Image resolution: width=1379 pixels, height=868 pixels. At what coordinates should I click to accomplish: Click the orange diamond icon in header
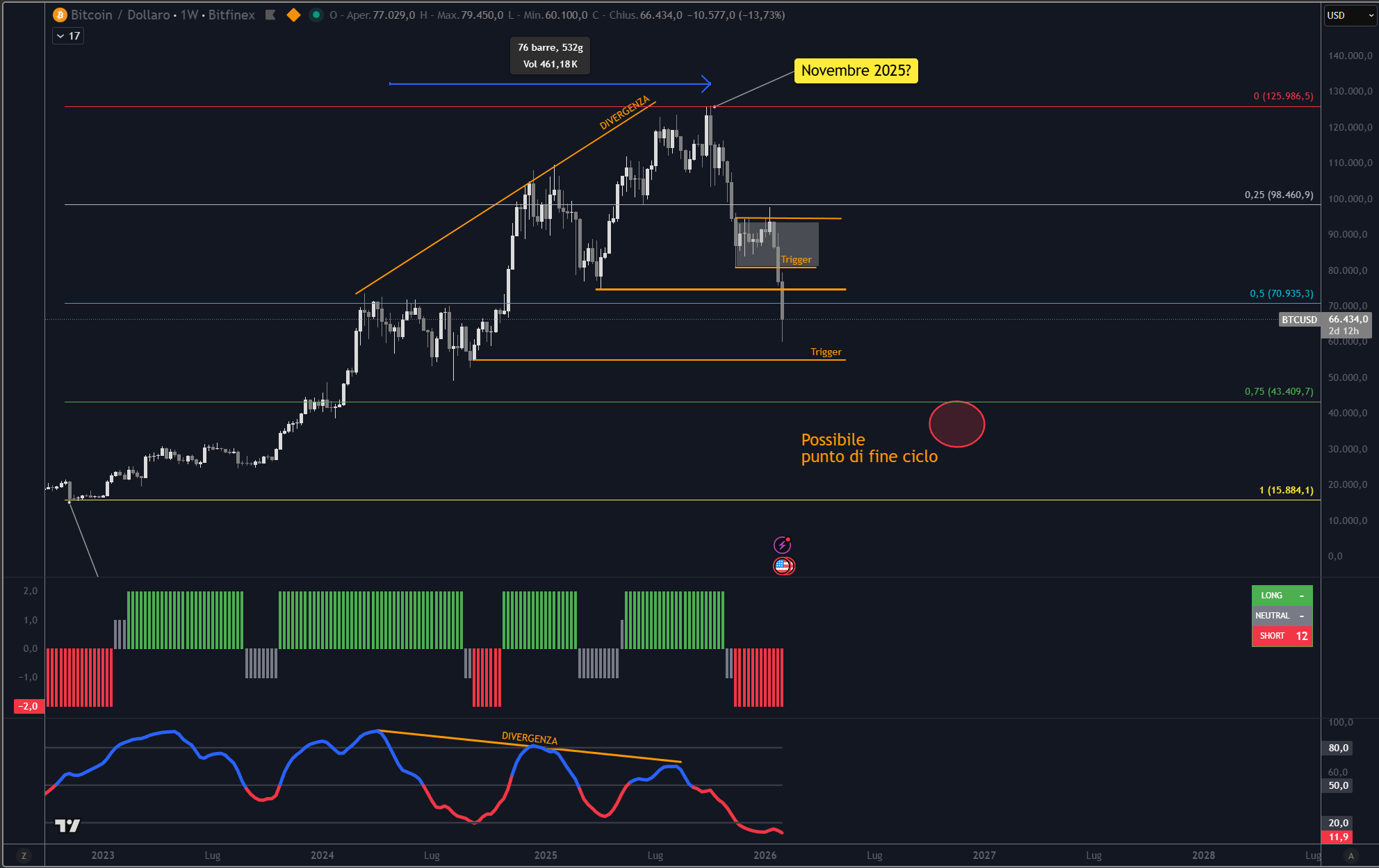(x=293, y=15)
